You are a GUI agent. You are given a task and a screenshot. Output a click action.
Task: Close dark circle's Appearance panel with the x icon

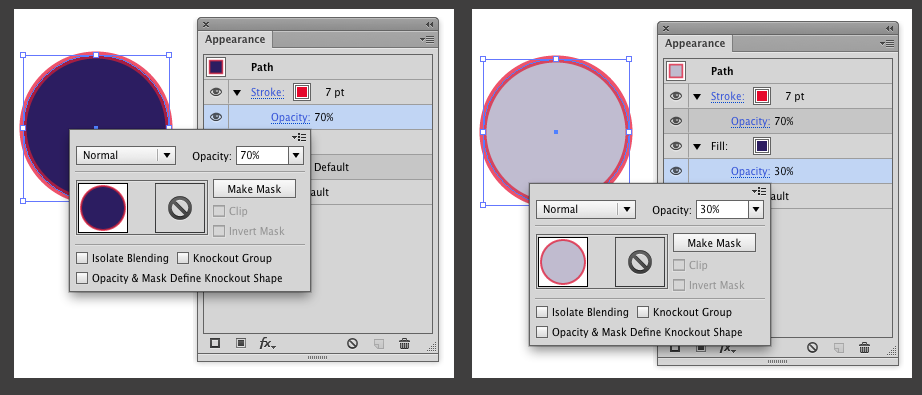(206, 25)
